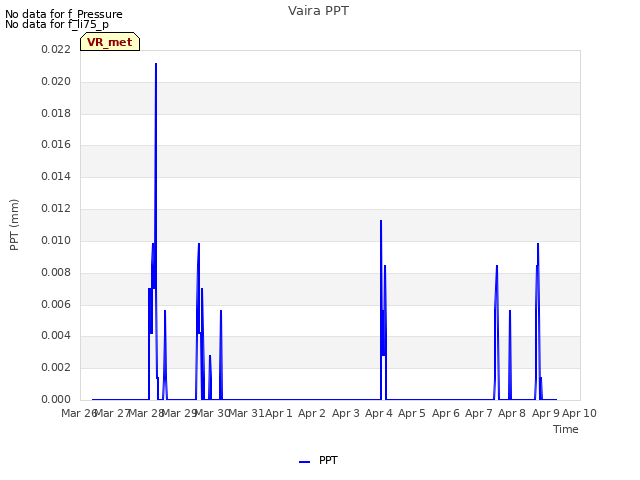Click the Apr 6 x-axis label

pos(446,413)
